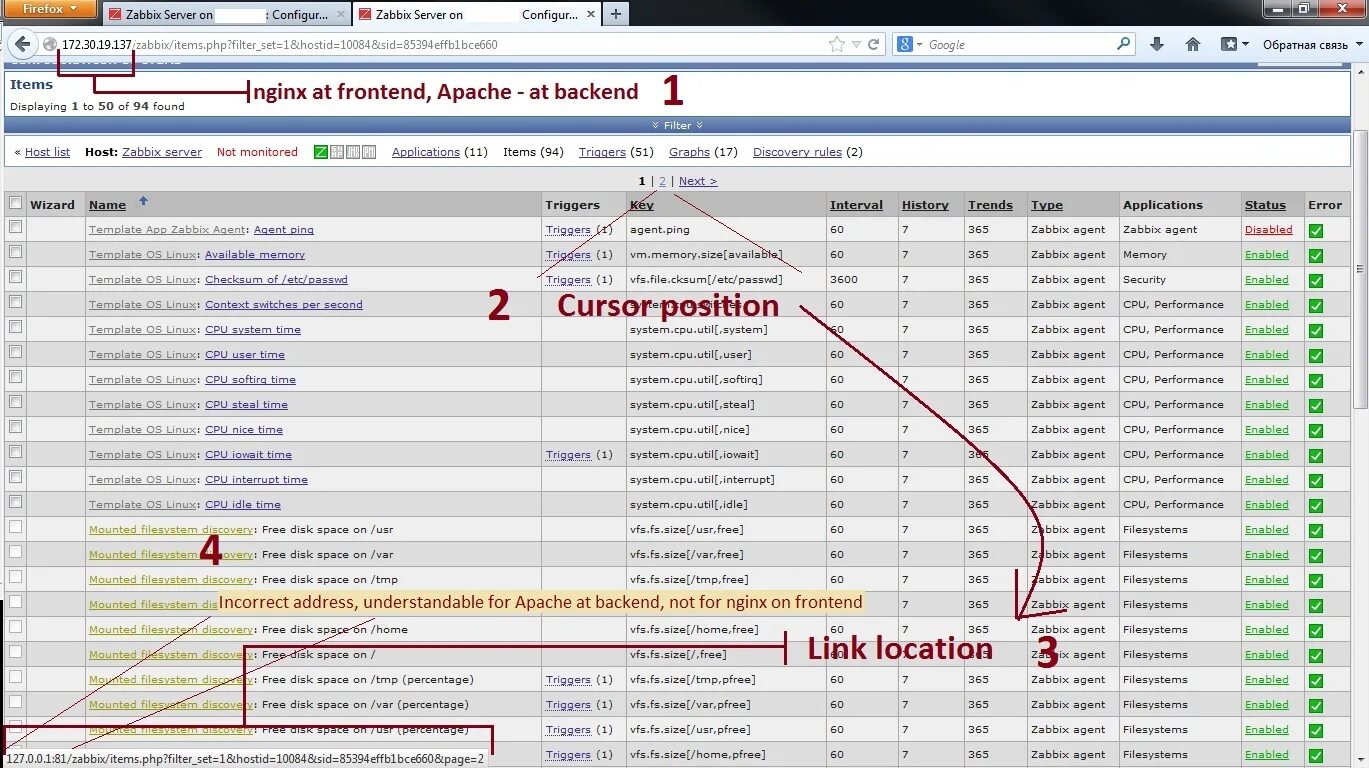Click inside the Google search field

[x=1015, y=44]
